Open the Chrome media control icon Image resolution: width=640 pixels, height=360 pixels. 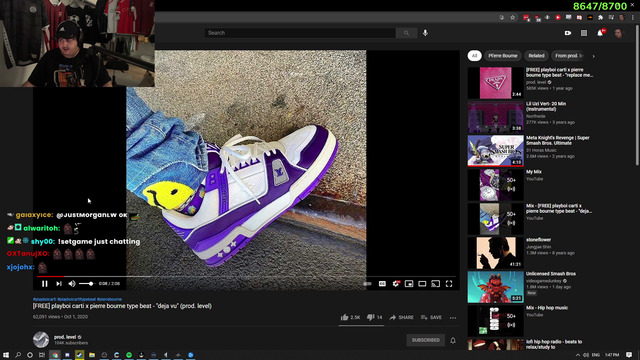[x=611, y=18]
